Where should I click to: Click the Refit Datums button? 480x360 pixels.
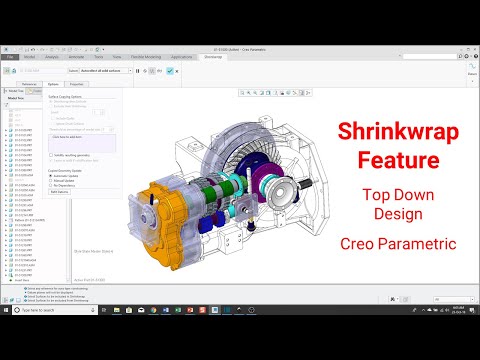pos(60,192)
